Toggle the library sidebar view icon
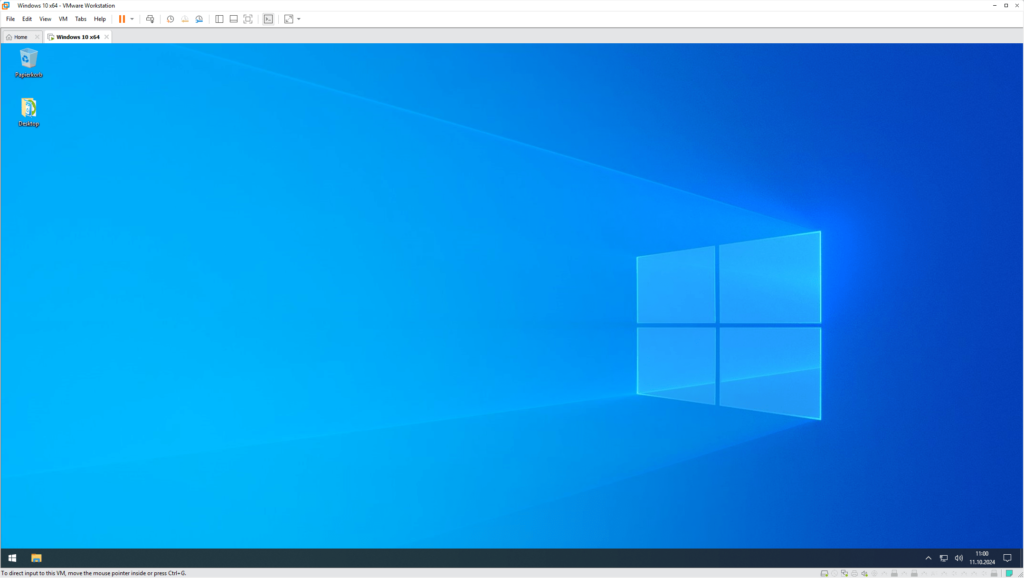 pos(219,19)
